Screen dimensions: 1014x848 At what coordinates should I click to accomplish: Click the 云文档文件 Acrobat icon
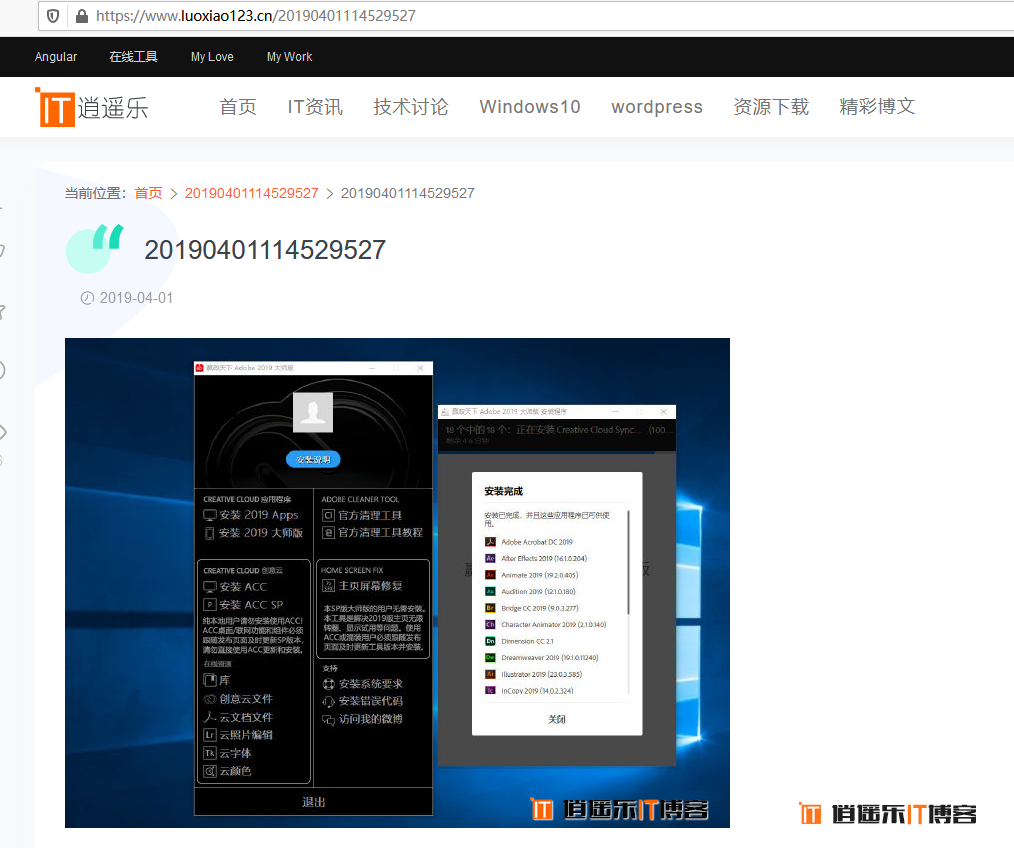(210, 717)
